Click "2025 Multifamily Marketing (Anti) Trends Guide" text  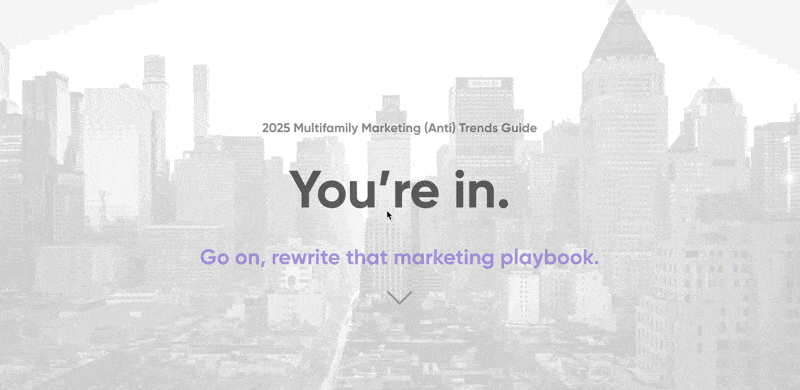tap(399, 128)
